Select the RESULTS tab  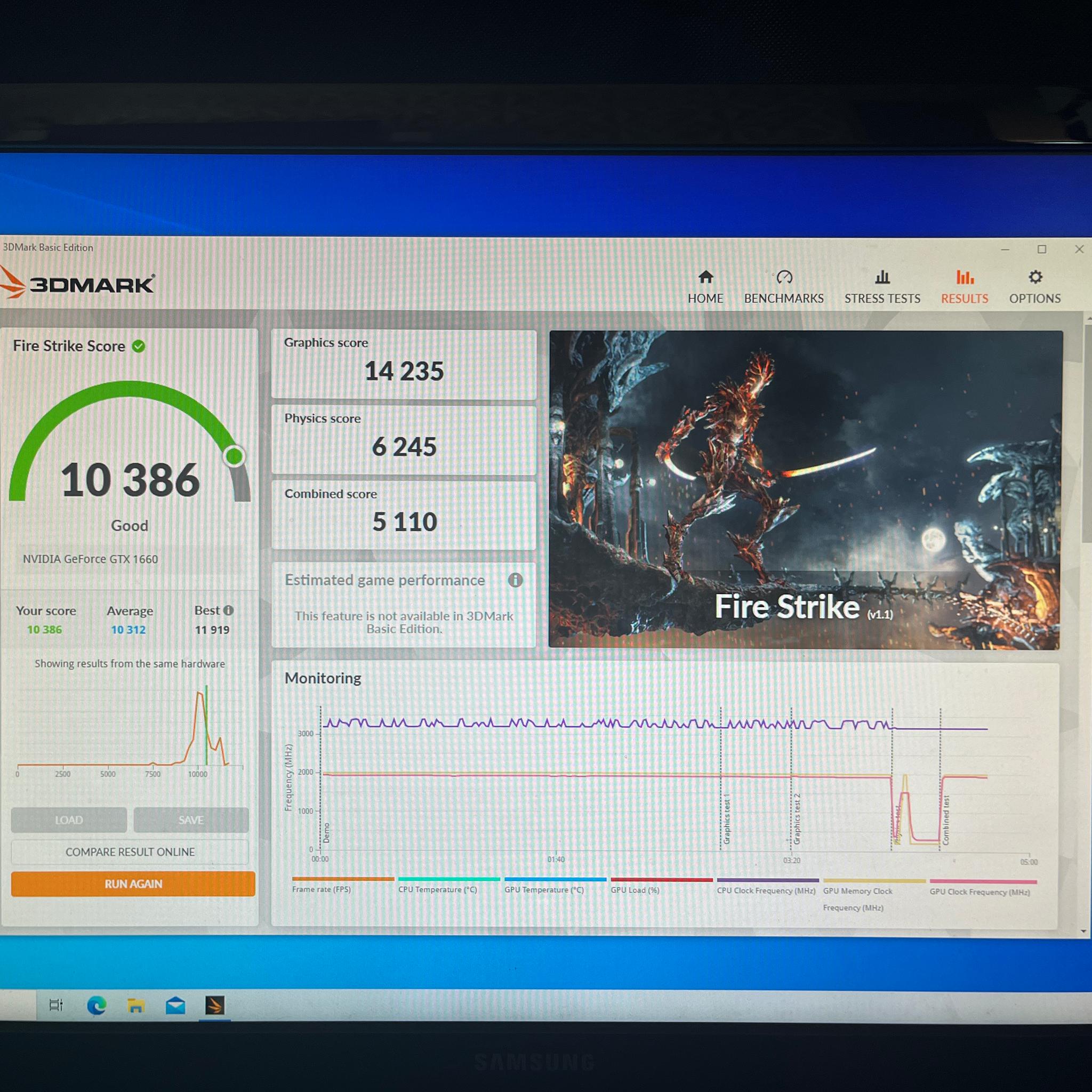(x=964, y=287)
